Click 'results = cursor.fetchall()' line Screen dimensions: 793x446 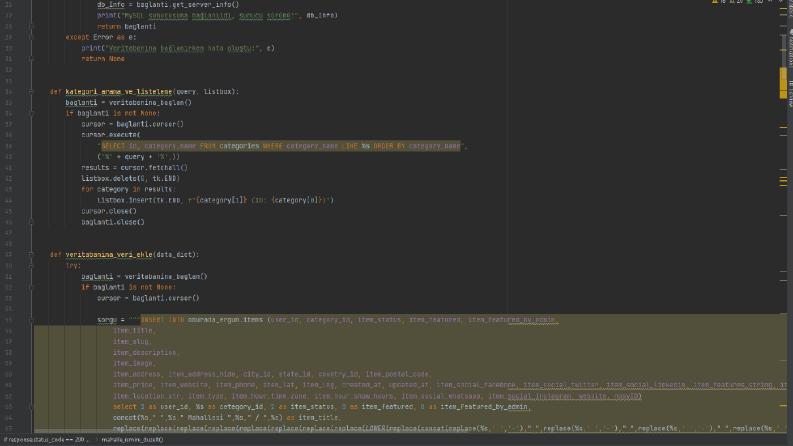(x=135, y=167)
